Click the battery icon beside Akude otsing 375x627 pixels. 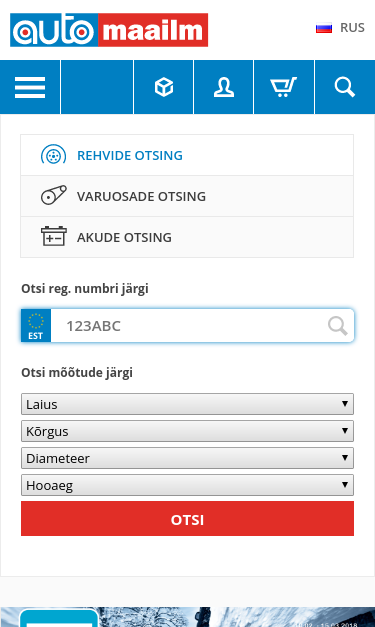pyautogui.click(x=54, y=236)
